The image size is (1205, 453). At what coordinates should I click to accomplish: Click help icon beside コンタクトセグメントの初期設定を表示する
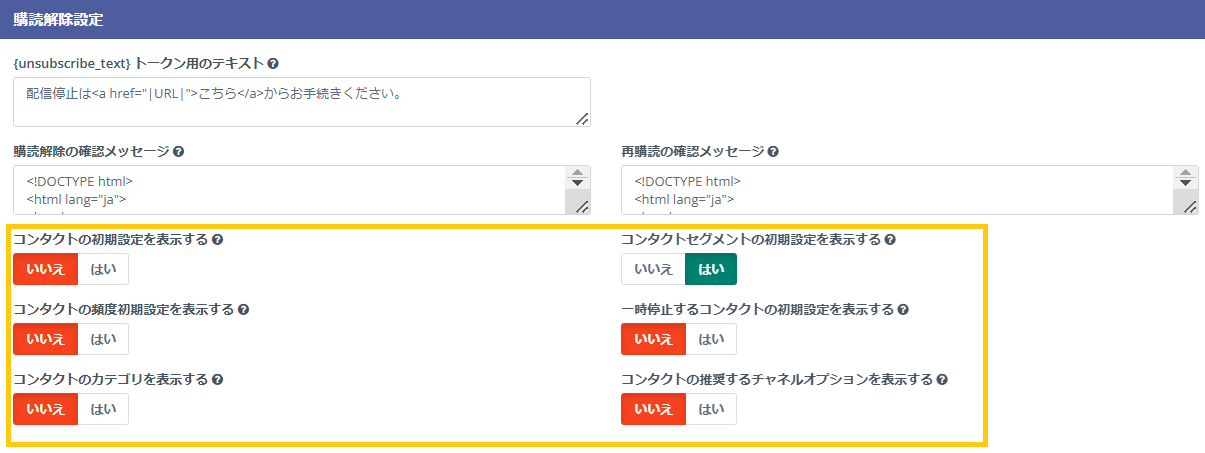pyautogui.click(x=890, y=240)
